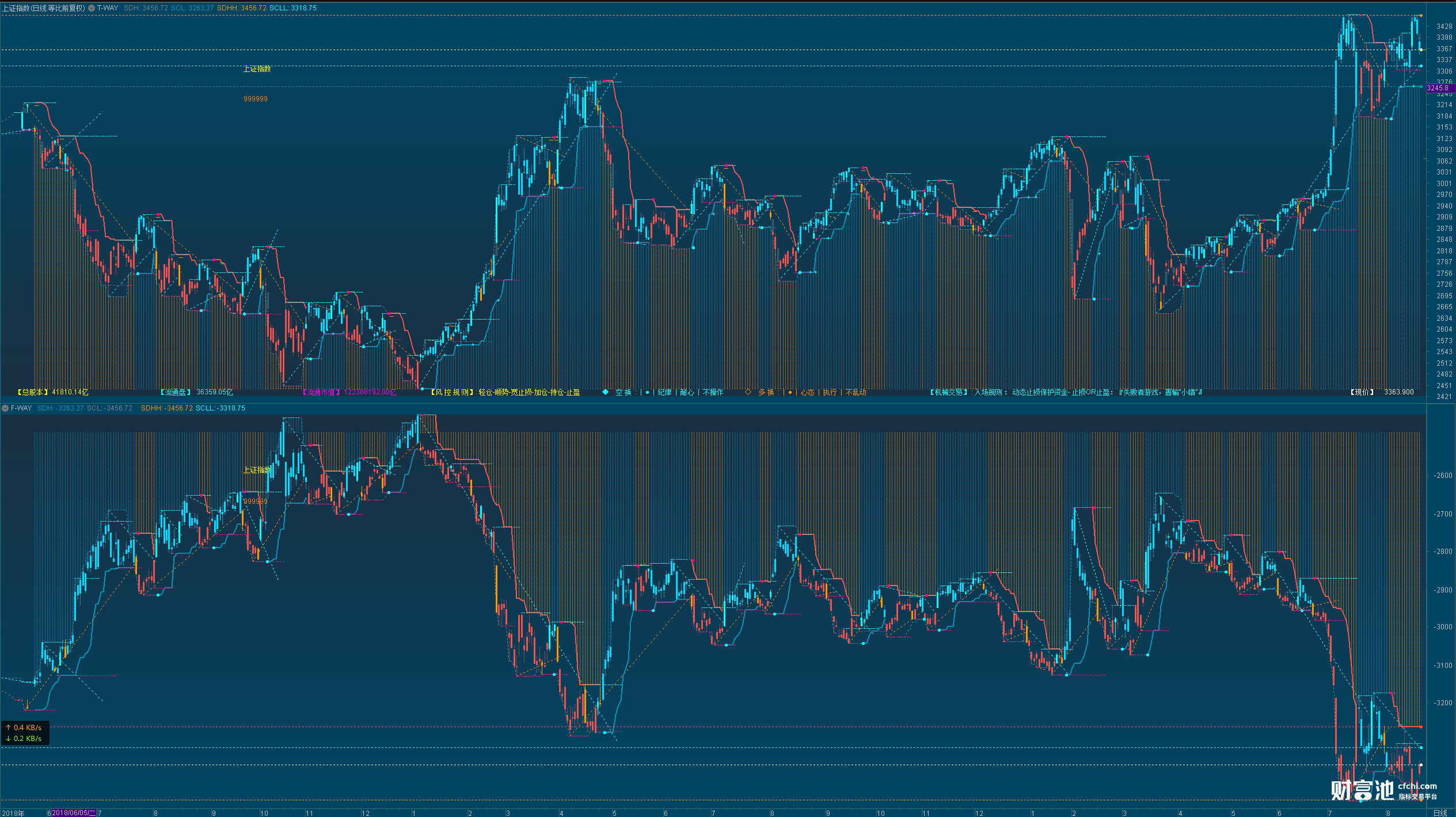This screenshot has height=817, width=1456.
Task: Click the cyan diamond 空换 legend icon
Action: (x=605, y=392)
